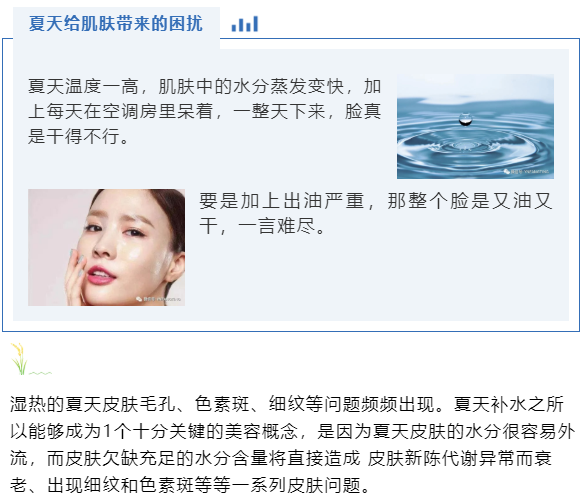Click the yellow flower grass icon
582x498 pixels.
pyautogui.click(x=19, y=358)
